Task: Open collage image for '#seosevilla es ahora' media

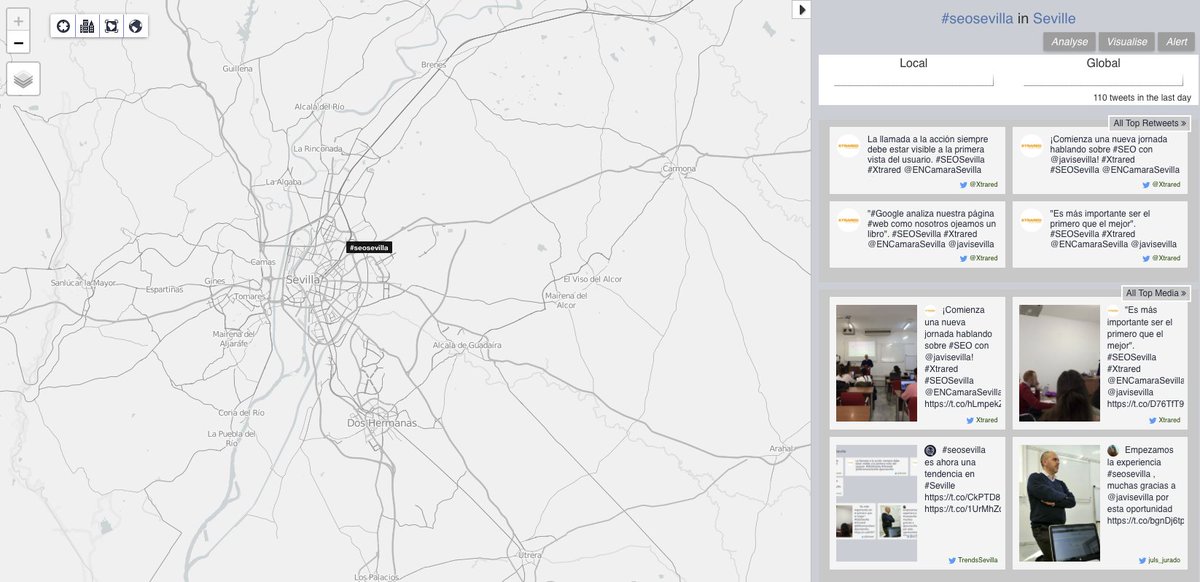Action: click(x=876, y=503)
